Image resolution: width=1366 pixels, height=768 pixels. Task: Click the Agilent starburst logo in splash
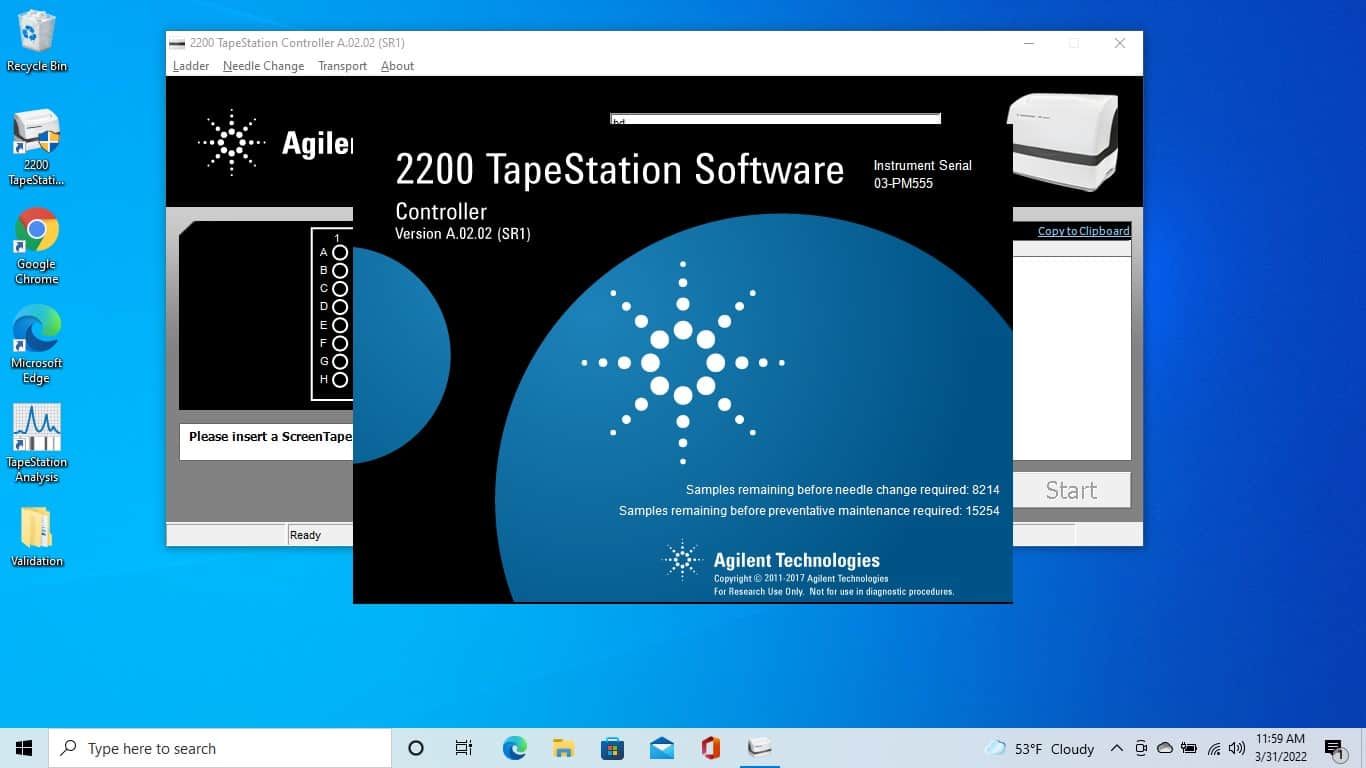[x=683, y=363]
